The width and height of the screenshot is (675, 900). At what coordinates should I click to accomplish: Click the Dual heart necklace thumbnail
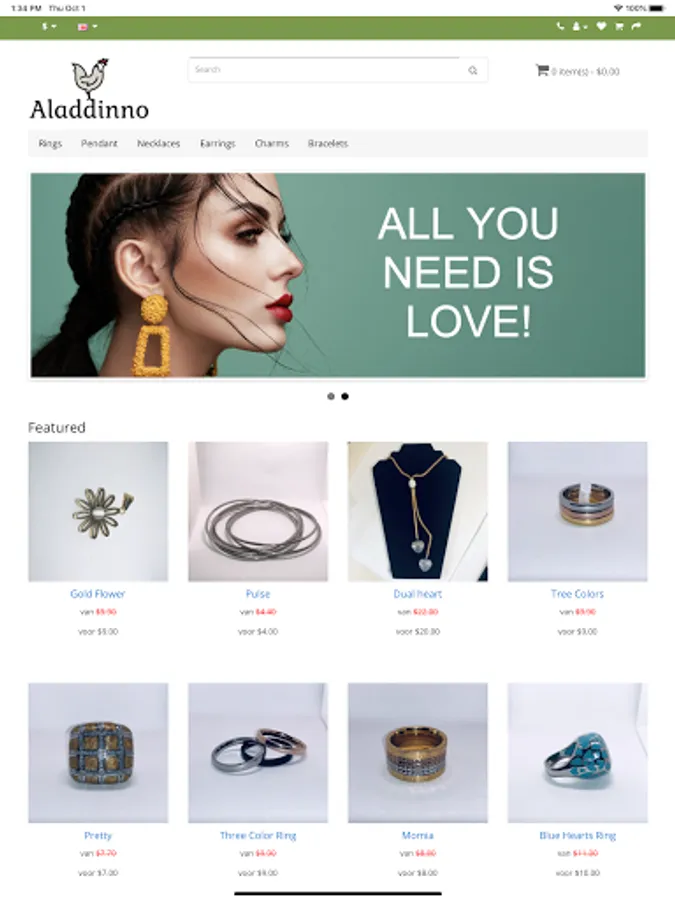point(417,511)
